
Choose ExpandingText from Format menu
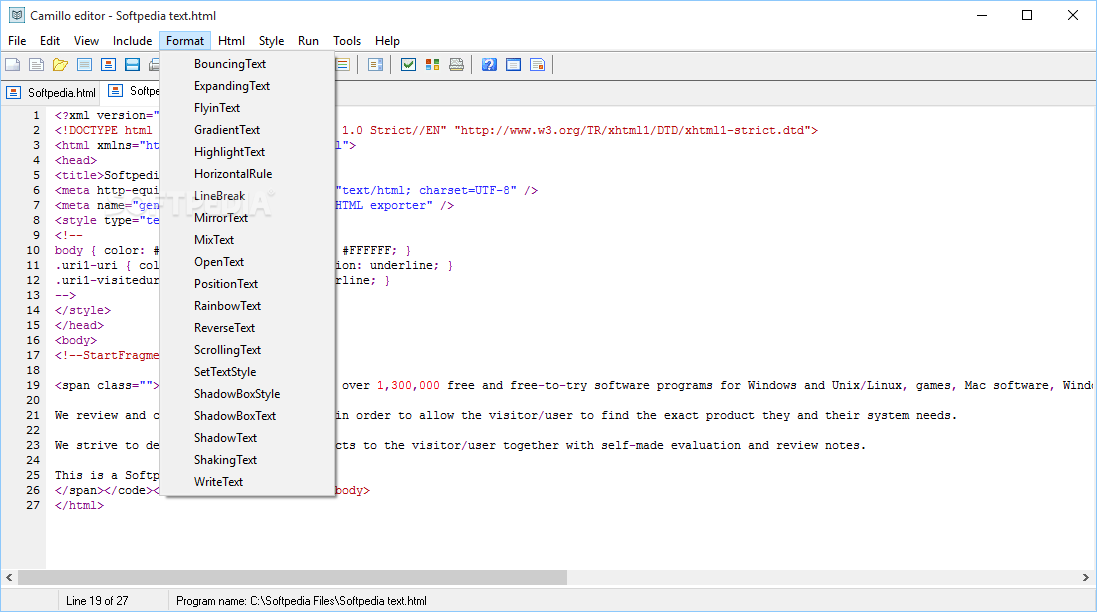click(248, 86)
